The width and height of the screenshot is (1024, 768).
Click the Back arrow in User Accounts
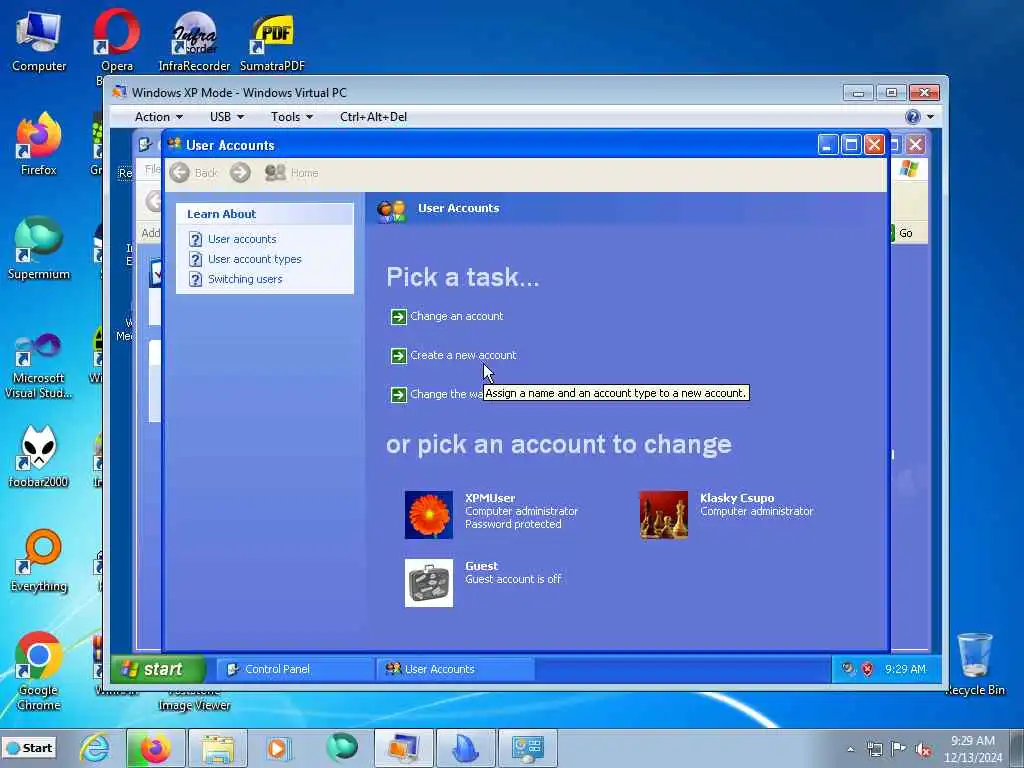(x=180, y=172)
